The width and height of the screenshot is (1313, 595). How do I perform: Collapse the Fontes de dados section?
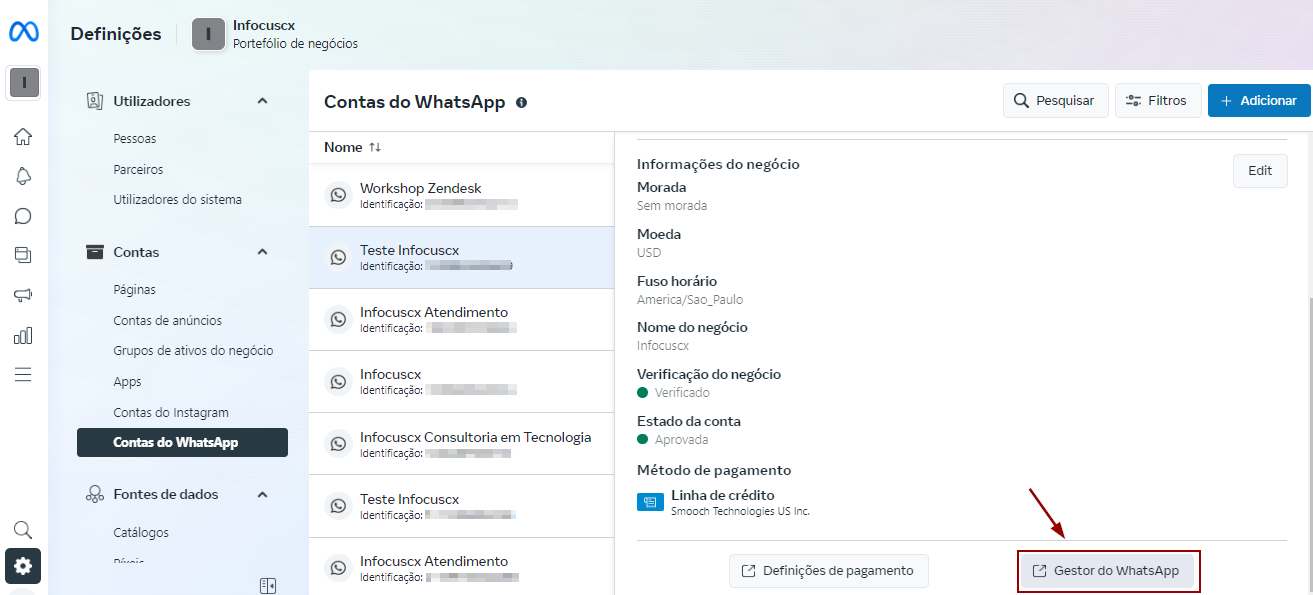pos(262,494)
